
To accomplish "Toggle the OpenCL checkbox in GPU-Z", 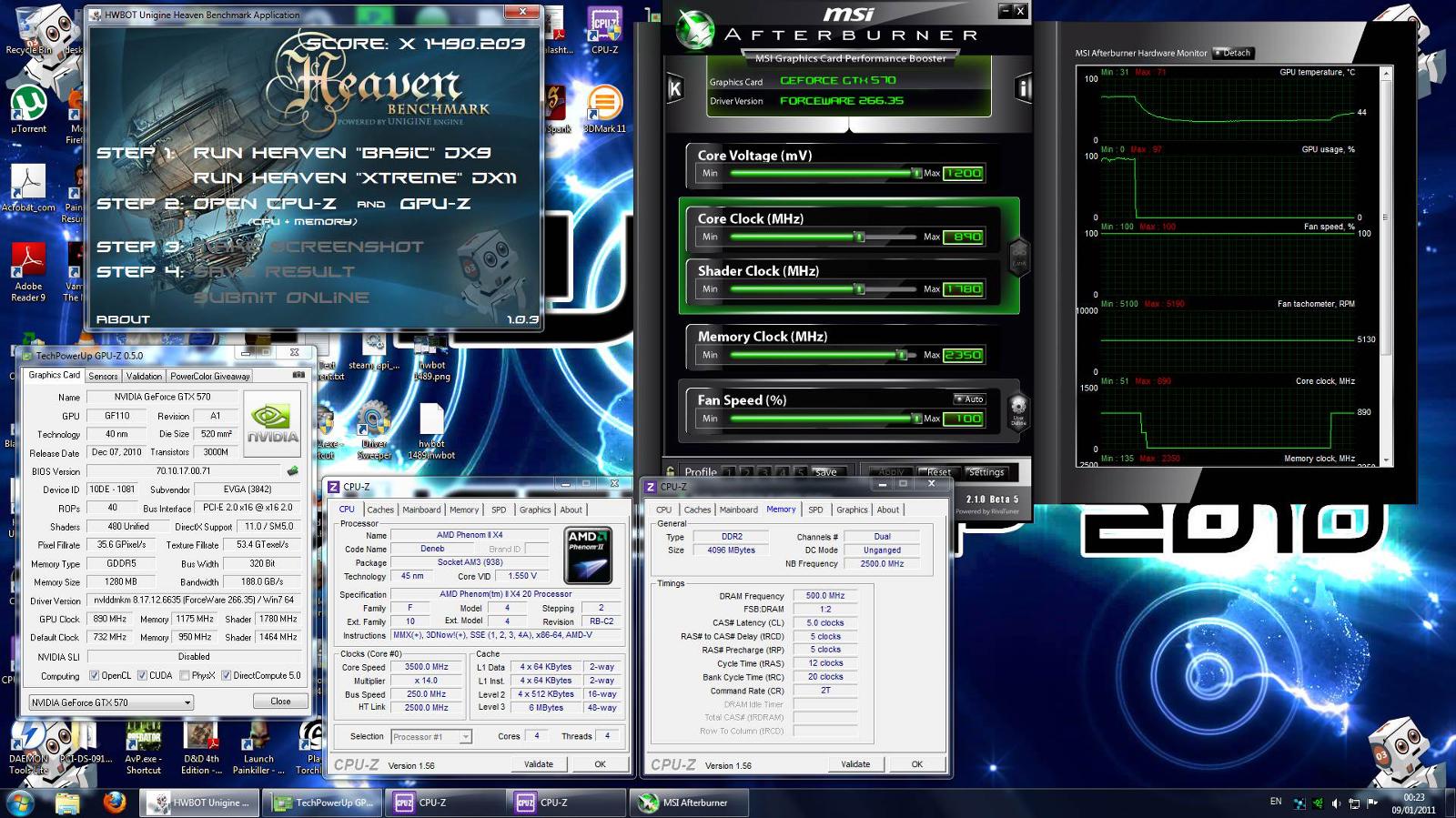I will point(94,675).
